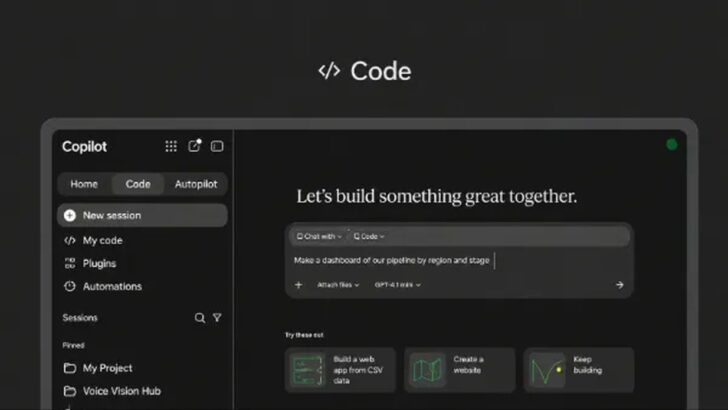Screen dimensions: 728x410
Task: Toggle the sidebar panel icon
Action: coord(217,146)
